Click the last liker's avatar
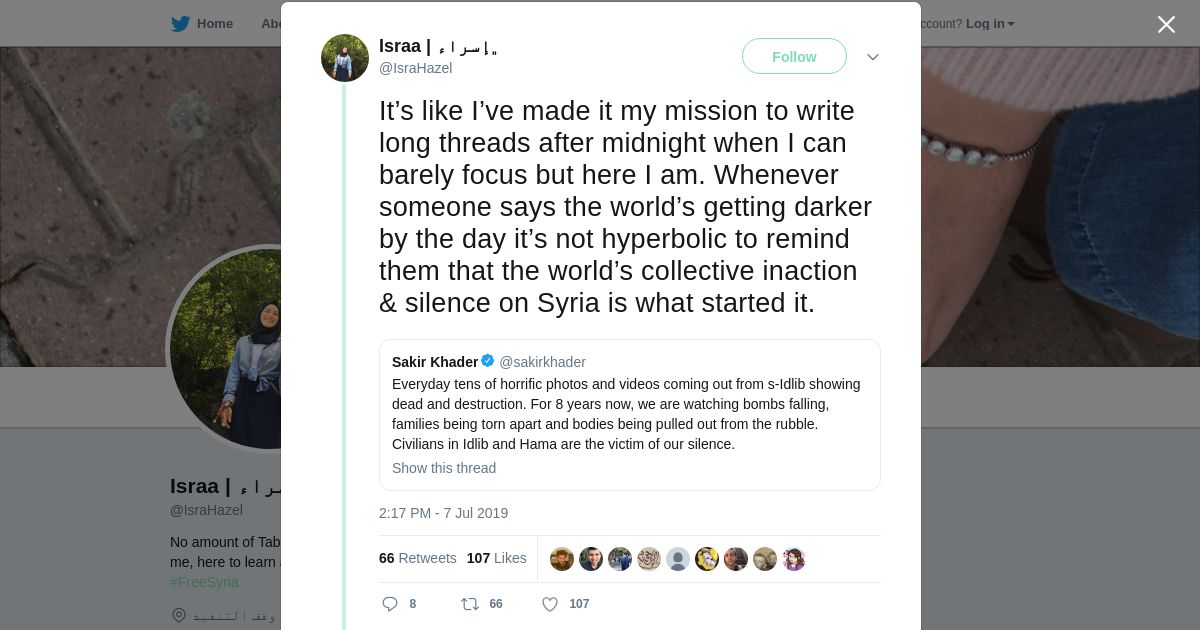This screenshot has width=1200, height=630. pos(794,559)
